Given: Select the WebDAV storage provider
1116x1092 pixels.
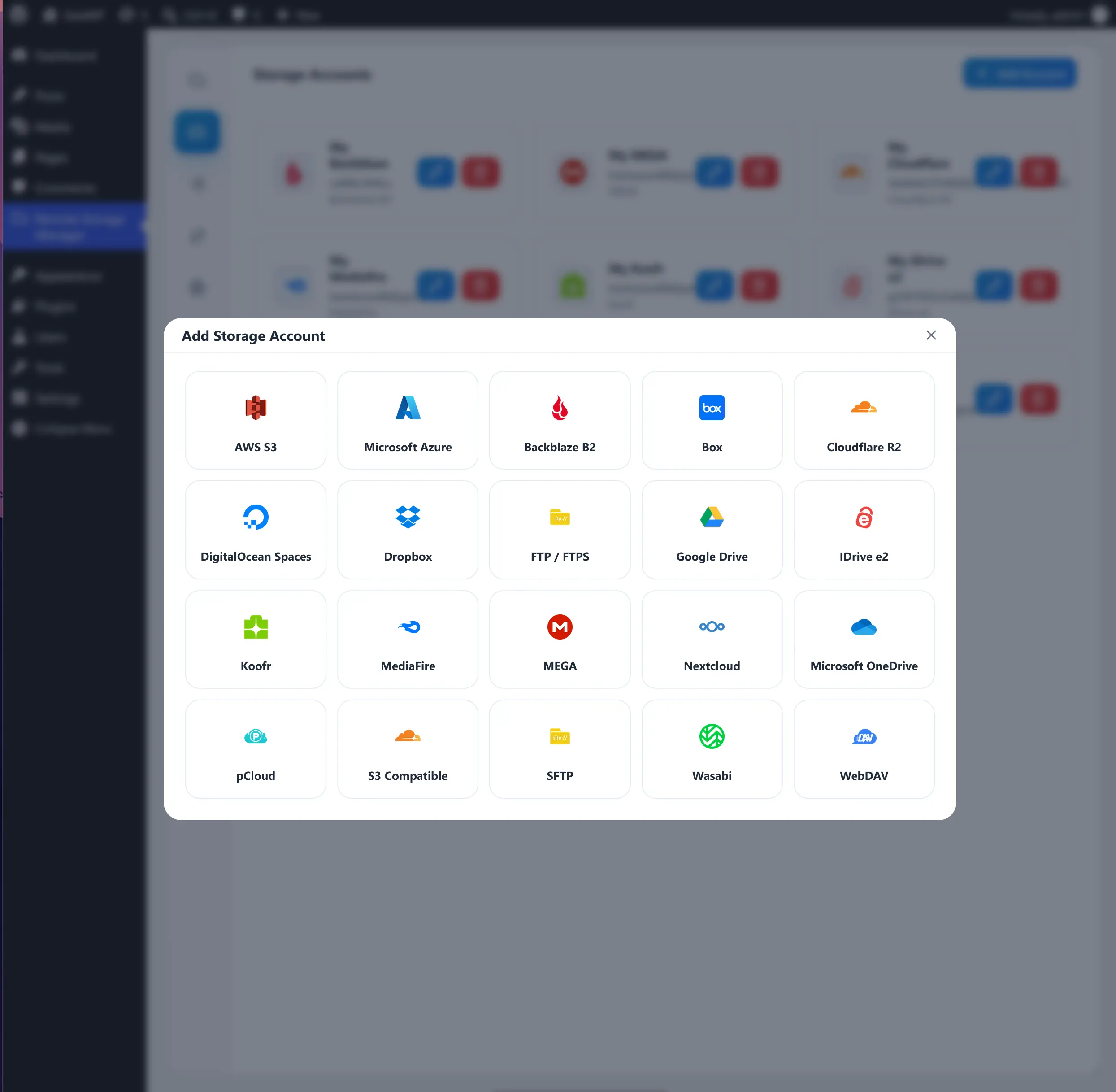Looking at the screenshot, I should coord(864,749).
